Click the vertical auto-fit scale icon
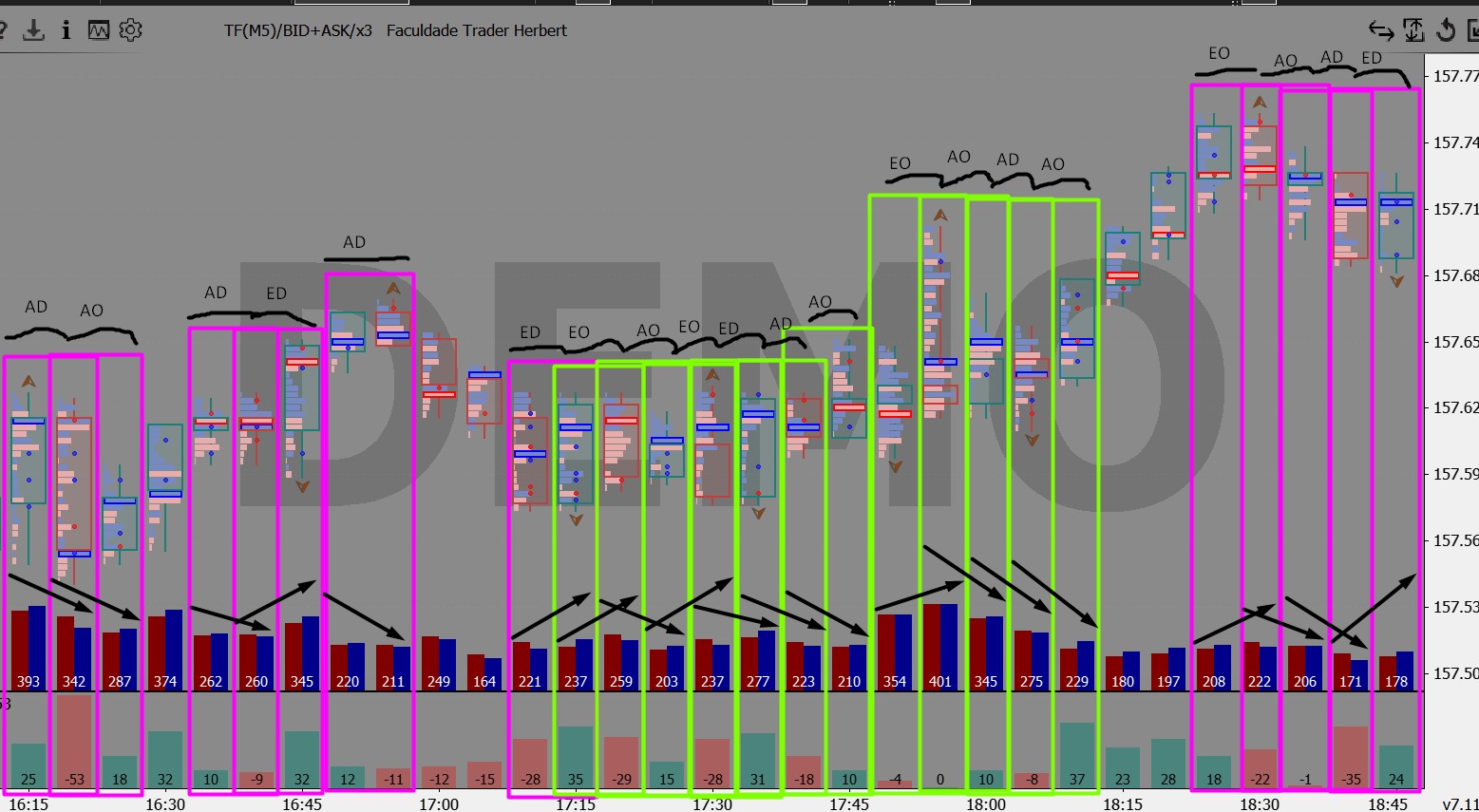The height and width of the screenshot is (812, 1479). point(1413,30)
